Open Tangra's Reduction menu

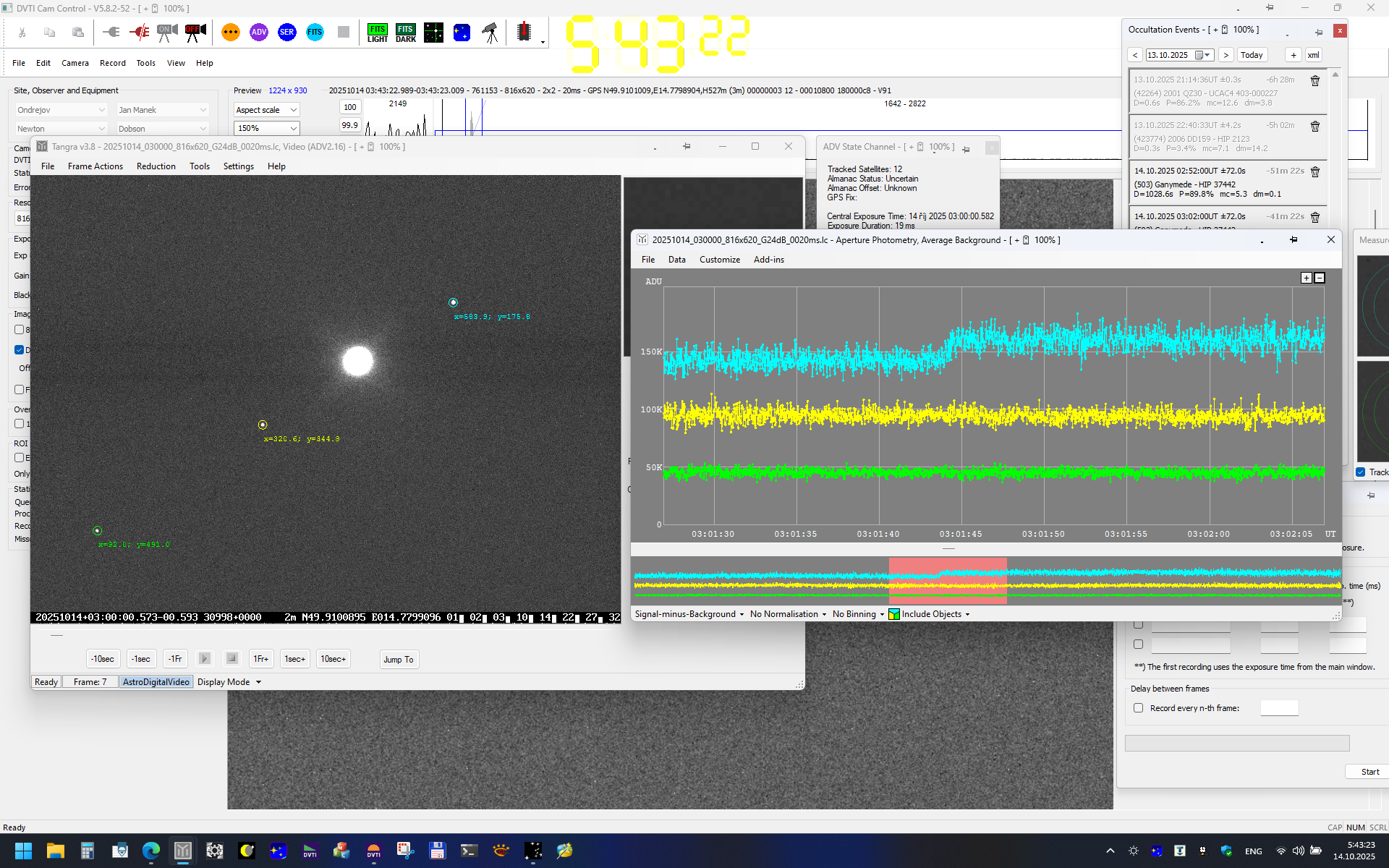[x=156, y=166]
